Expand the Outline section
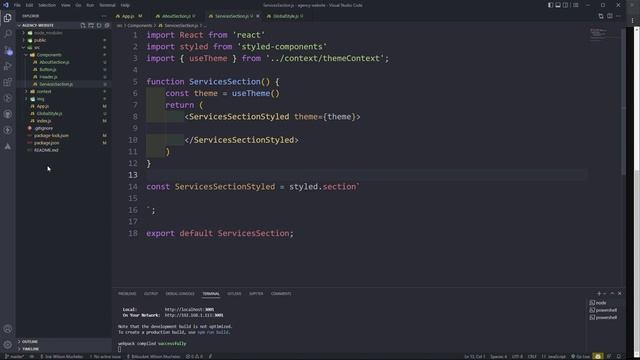 [63, 341]
